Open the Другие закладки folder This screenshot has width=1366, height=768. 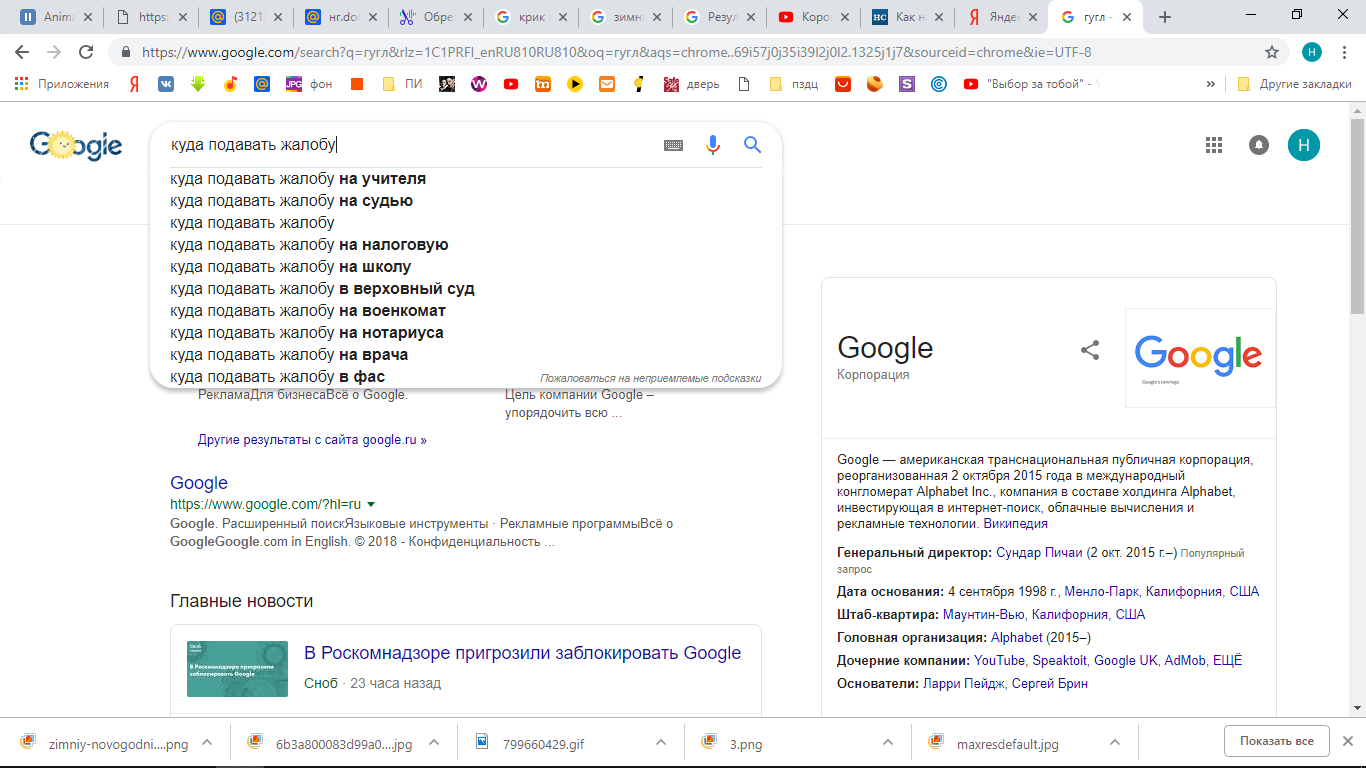coord(1294,84)
